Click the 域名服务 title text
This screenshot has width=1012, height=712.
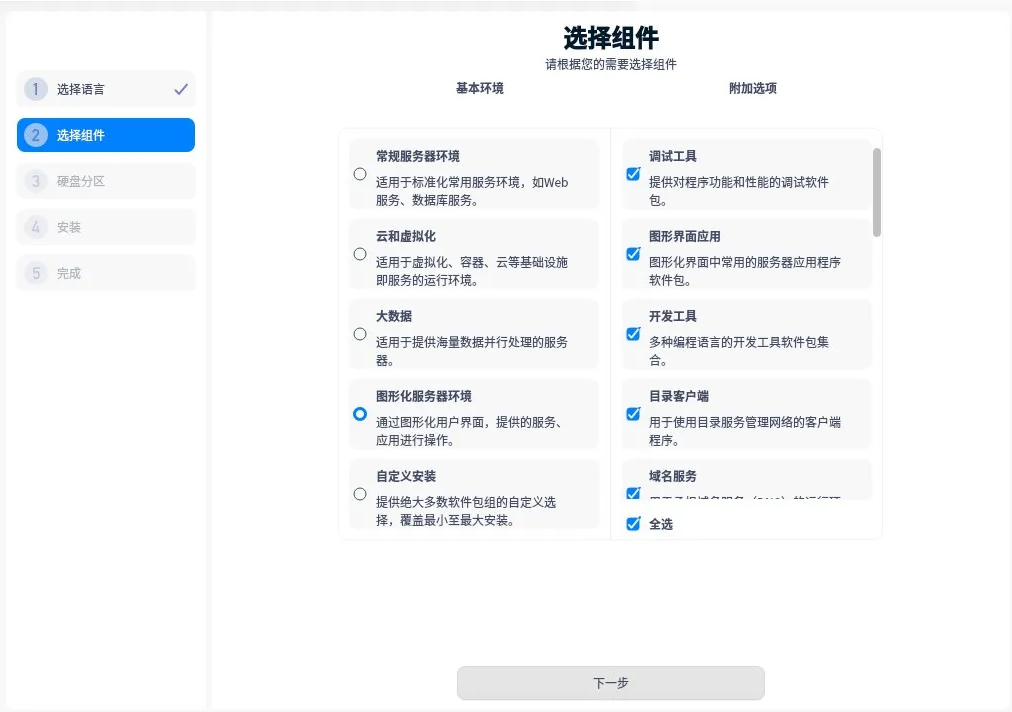(673, 476)
